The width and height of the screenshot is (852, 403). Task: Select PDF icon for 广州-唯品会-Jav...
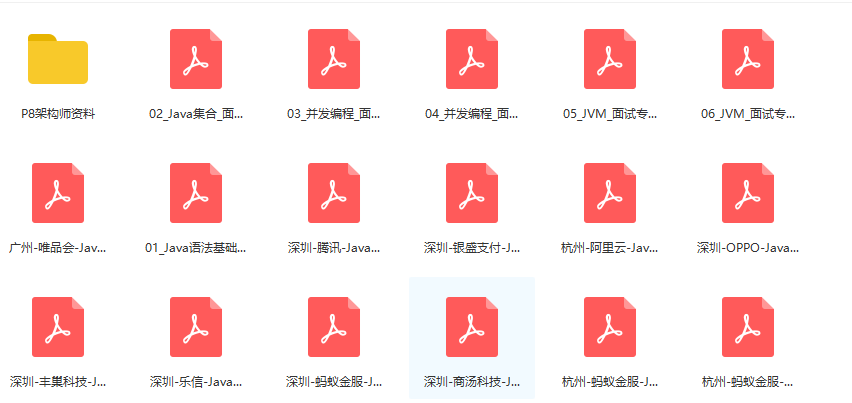click(58, 193)
